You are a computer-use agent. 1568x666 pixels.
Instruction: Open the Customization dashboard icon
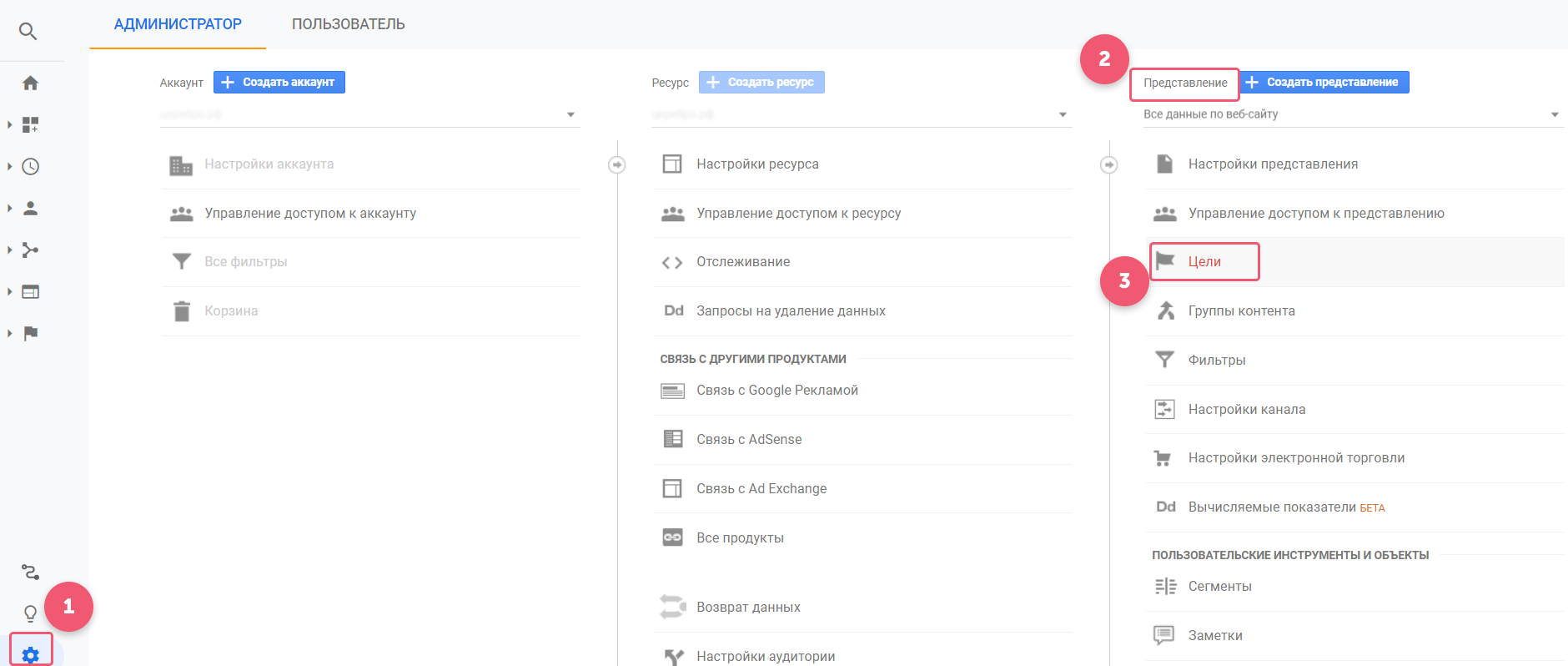[x=30, y=124]
